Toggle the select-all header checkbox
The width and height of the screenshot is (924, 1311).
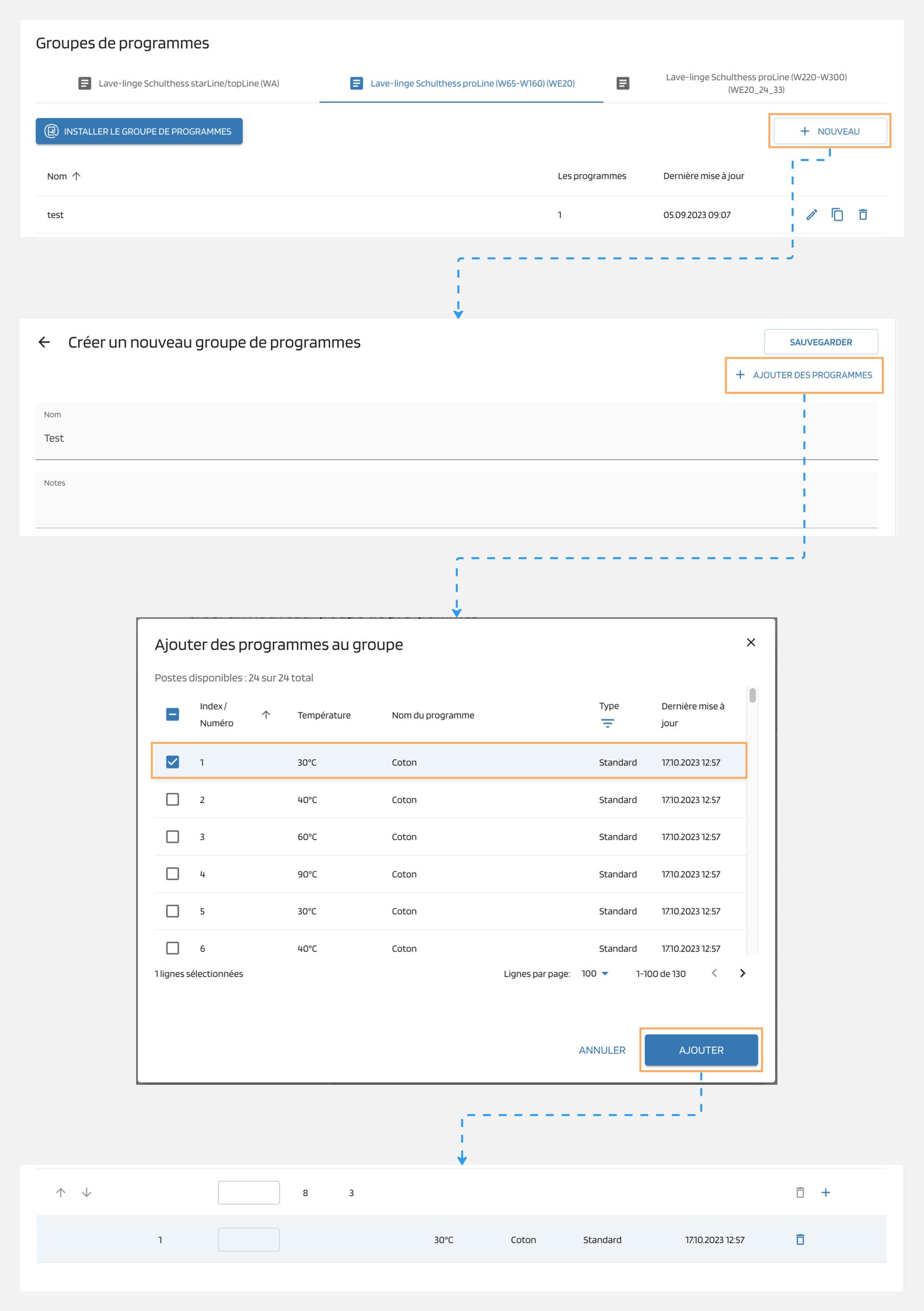[173, 715]
